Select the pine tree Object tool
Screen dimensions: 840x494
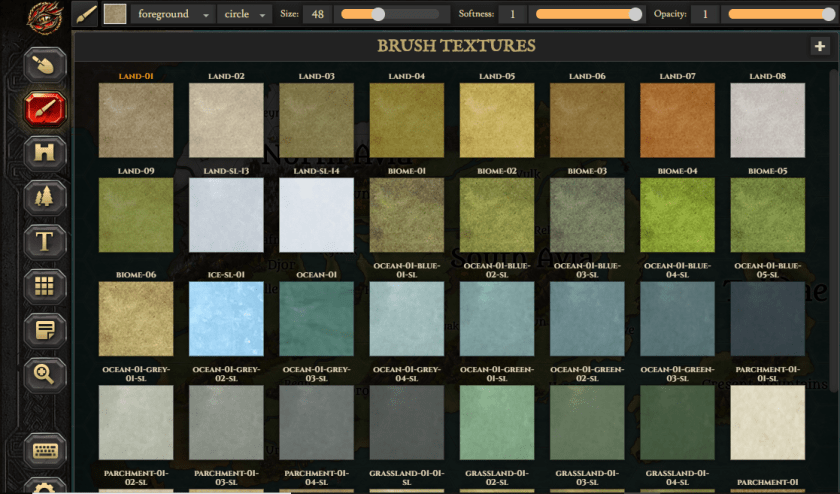point(45,197)
